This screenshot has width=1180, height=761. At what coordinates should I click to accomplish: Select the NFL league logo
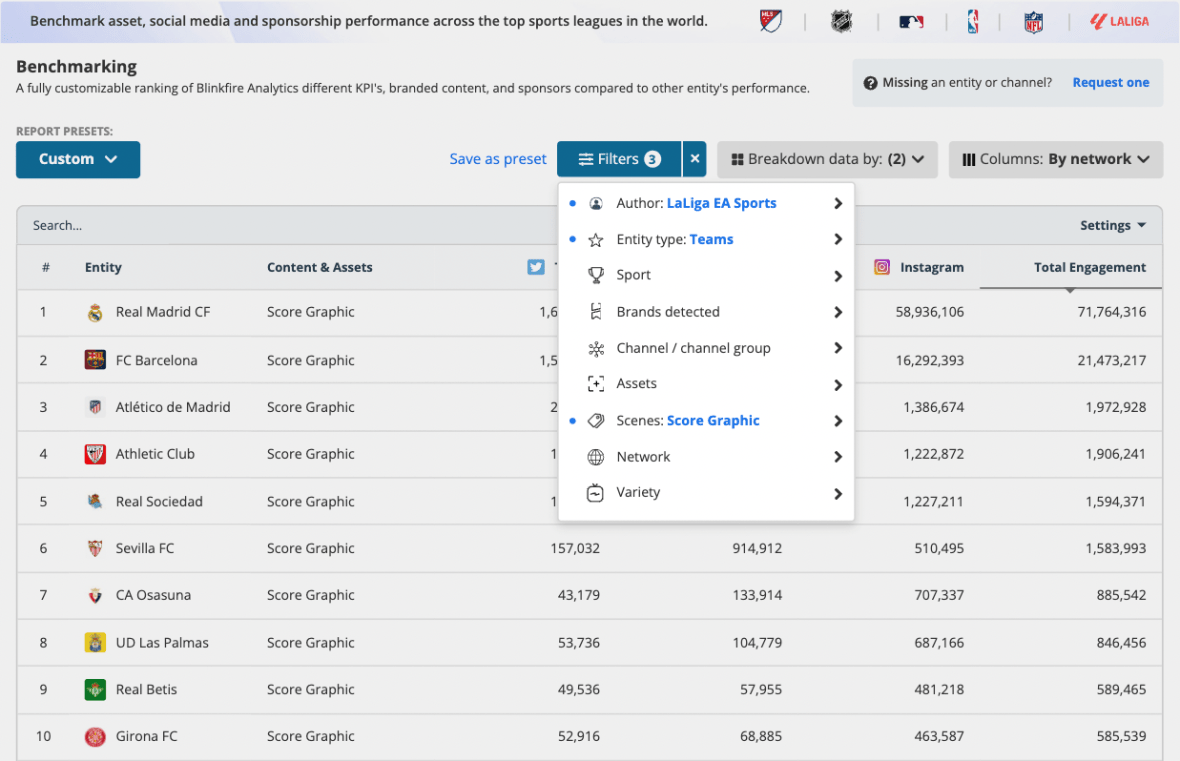point(1033,21)
